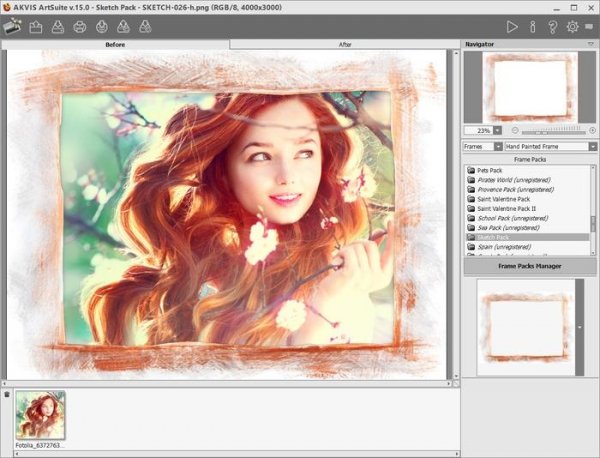
Task: Click the framed photo in the image window
Action: (x=227, y=218)
